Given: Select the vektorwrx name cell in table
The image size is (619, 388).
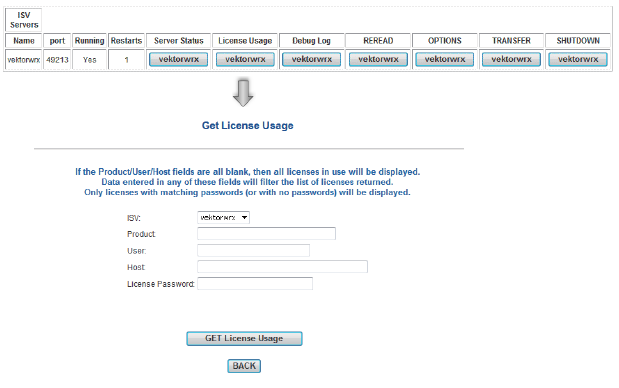Looking at the screenshot, I should [23, 60].
